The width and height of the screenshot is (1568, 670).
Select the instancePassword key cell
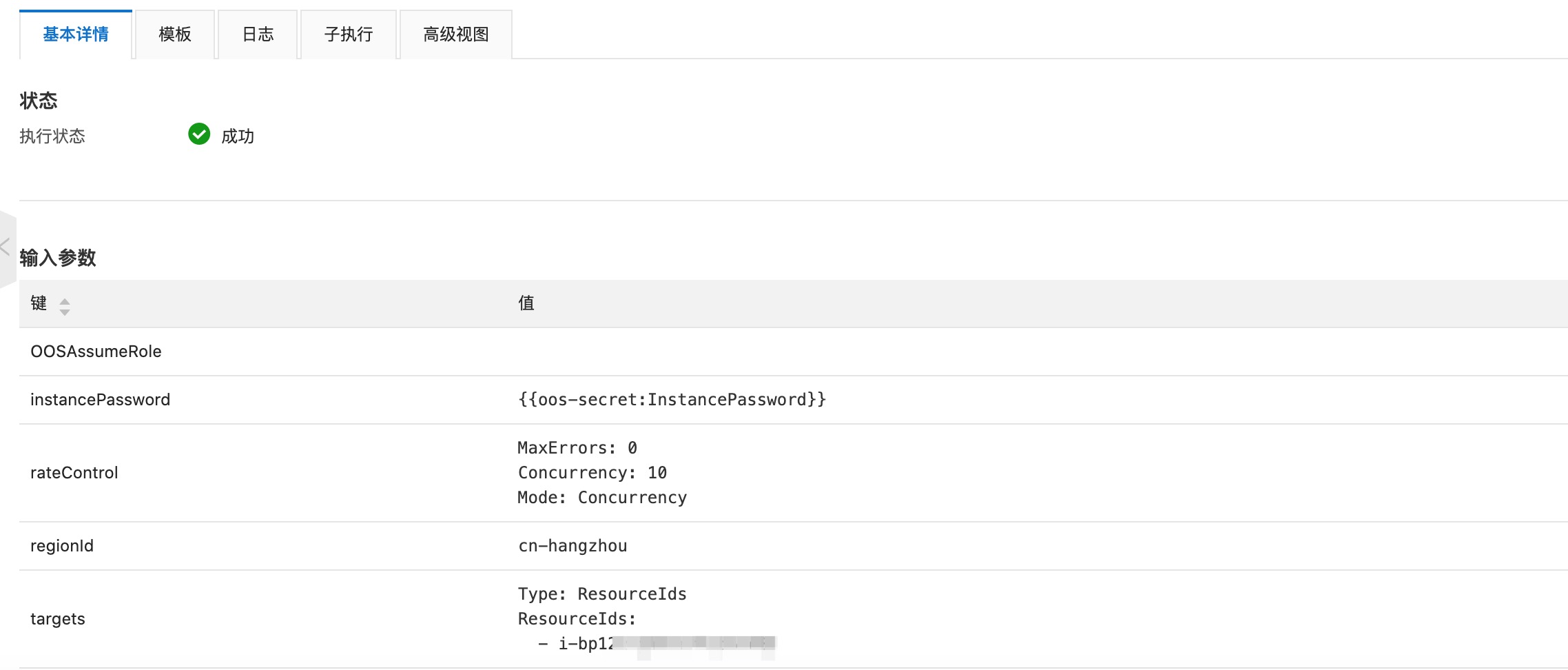100,400
